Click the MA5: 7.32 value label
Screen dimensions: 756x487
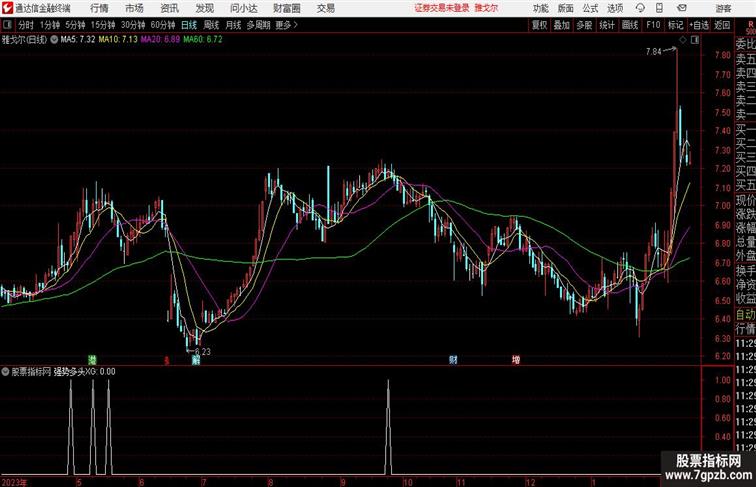(x=78, y=40)
